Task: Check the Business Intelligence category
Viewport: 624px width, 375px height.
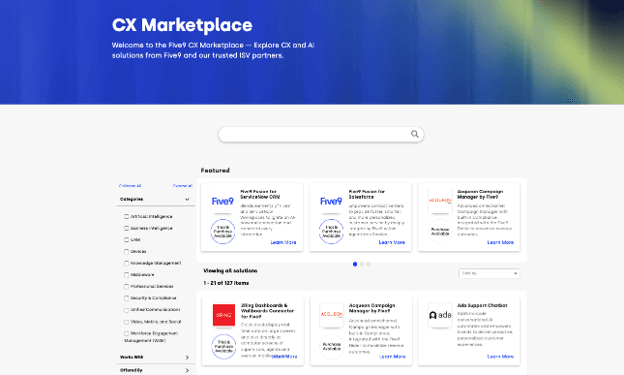Action: pyautogui.click(x=127, y=228)
